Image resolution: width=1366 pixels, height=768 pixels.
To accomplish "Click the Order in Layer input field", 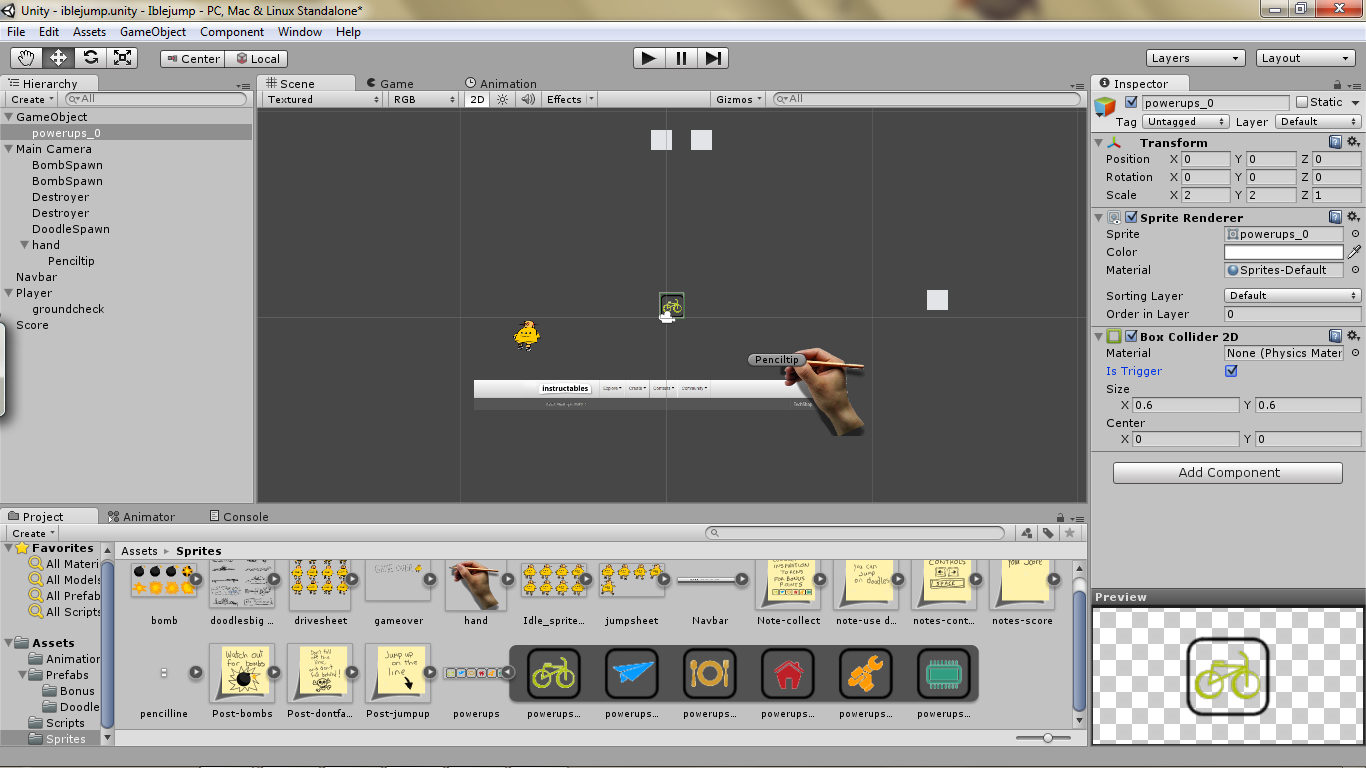I will (x=1292, y=314).
